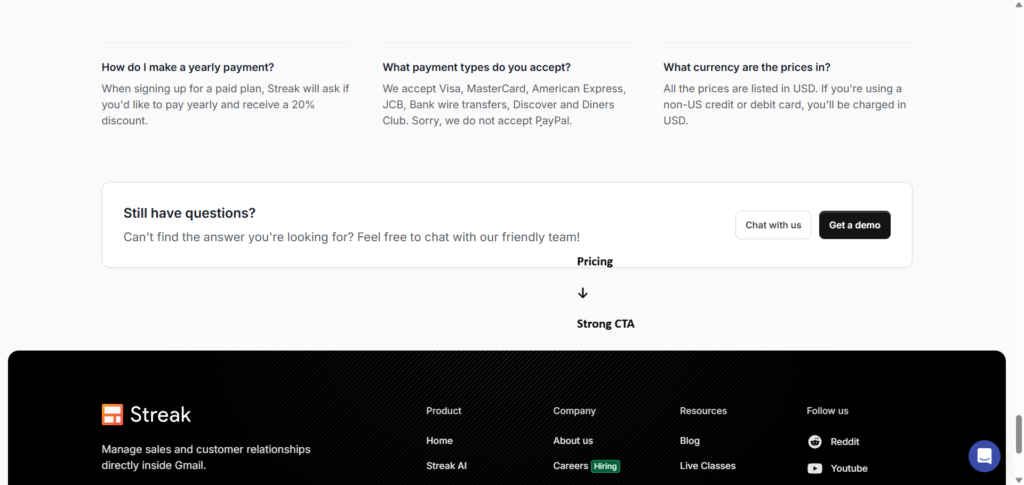Viewport: 1024px width, 485px height.
Task: Click the Hiring badge next to Careers
Action: pos(605,466)
